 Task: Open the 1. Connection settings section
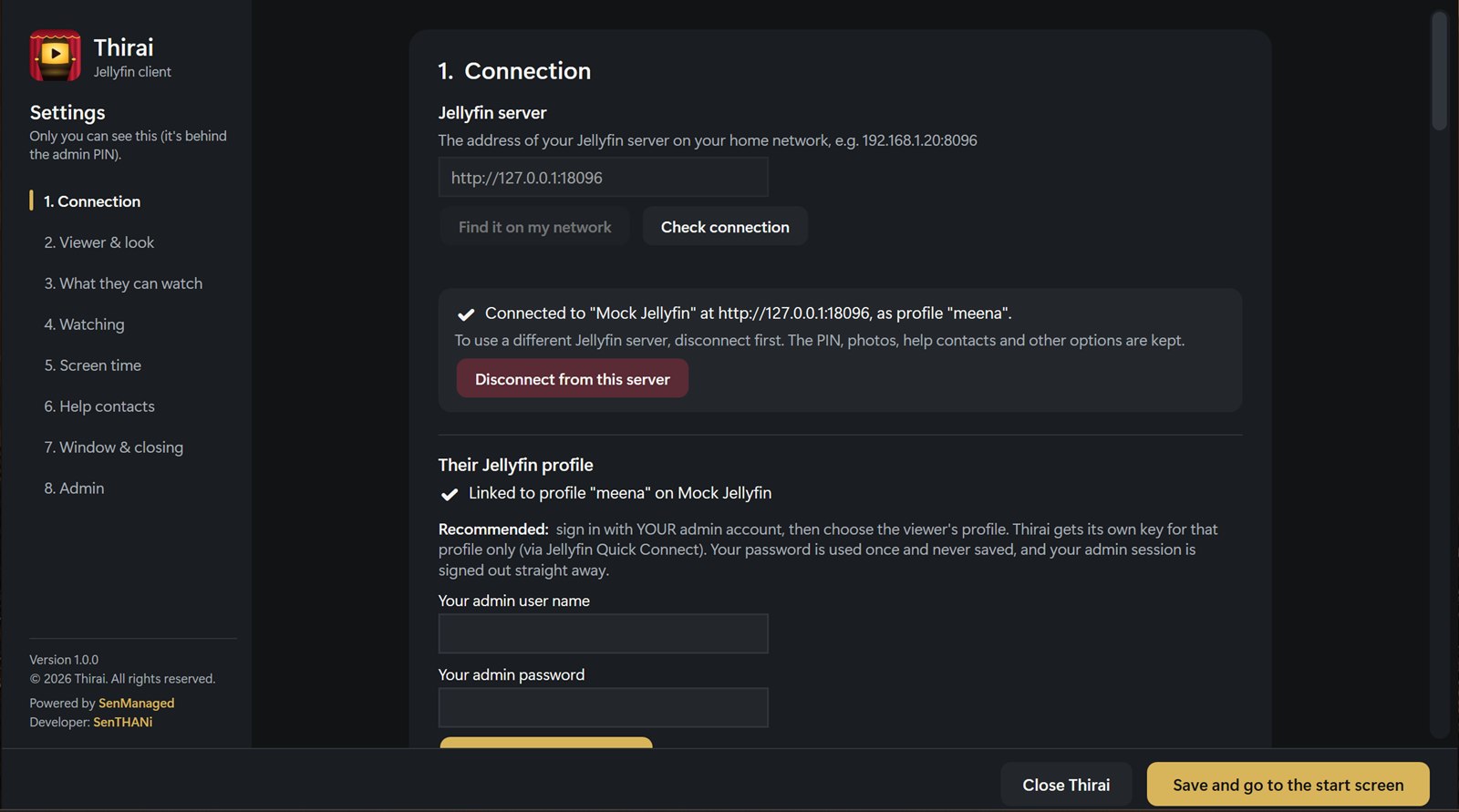(92, 201)
